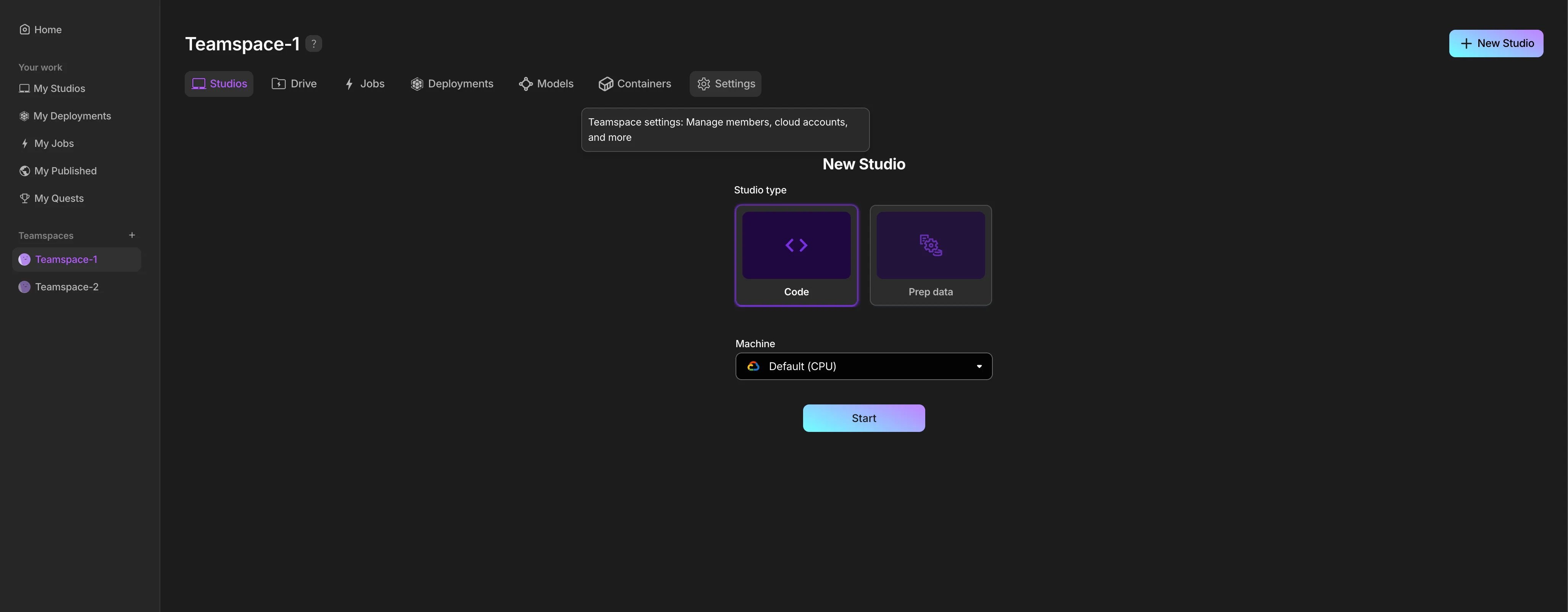This screenshot has width=1568, height=612.
Task: Open the Models tab
Action: (x=546, y=84)
